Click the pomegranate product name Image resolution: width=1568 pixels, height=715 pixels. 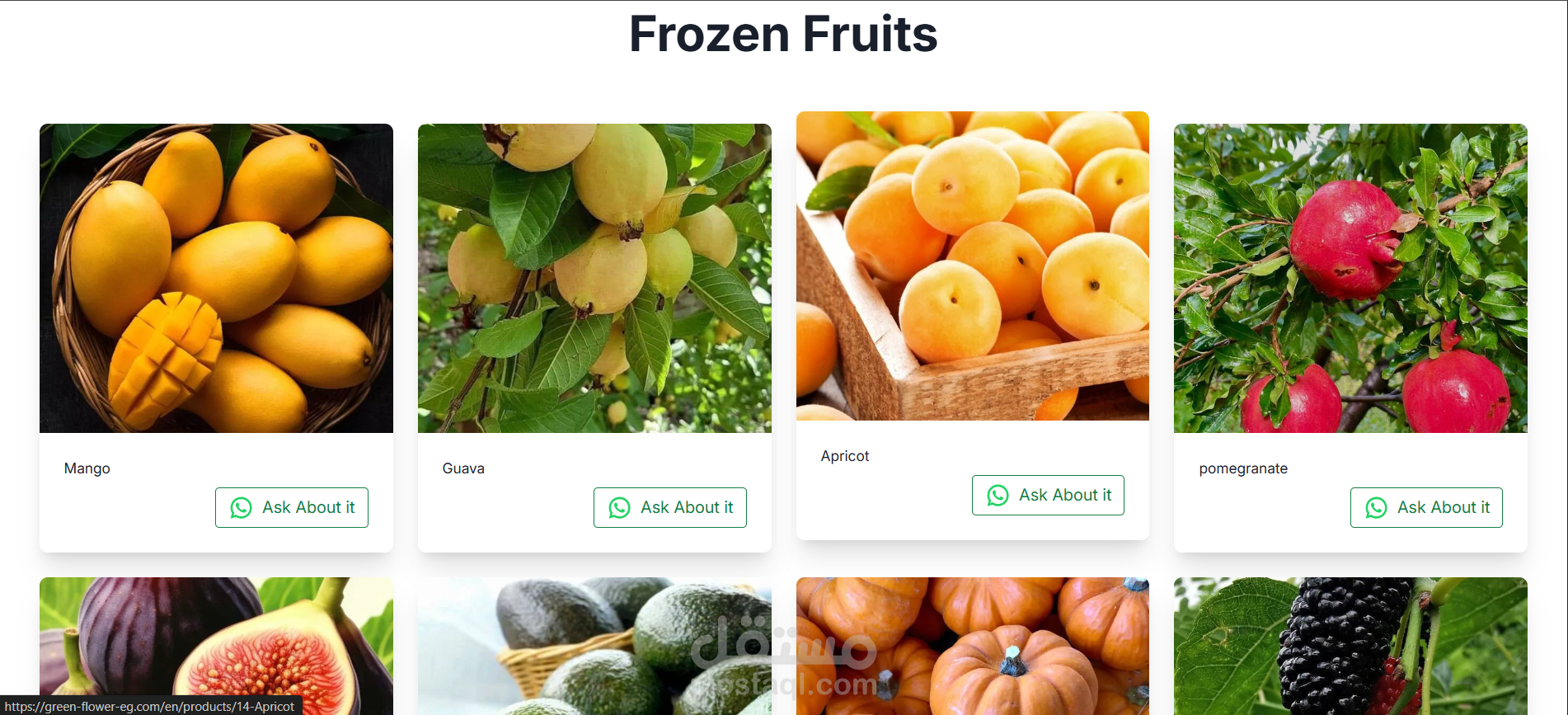coord(1243,468)
